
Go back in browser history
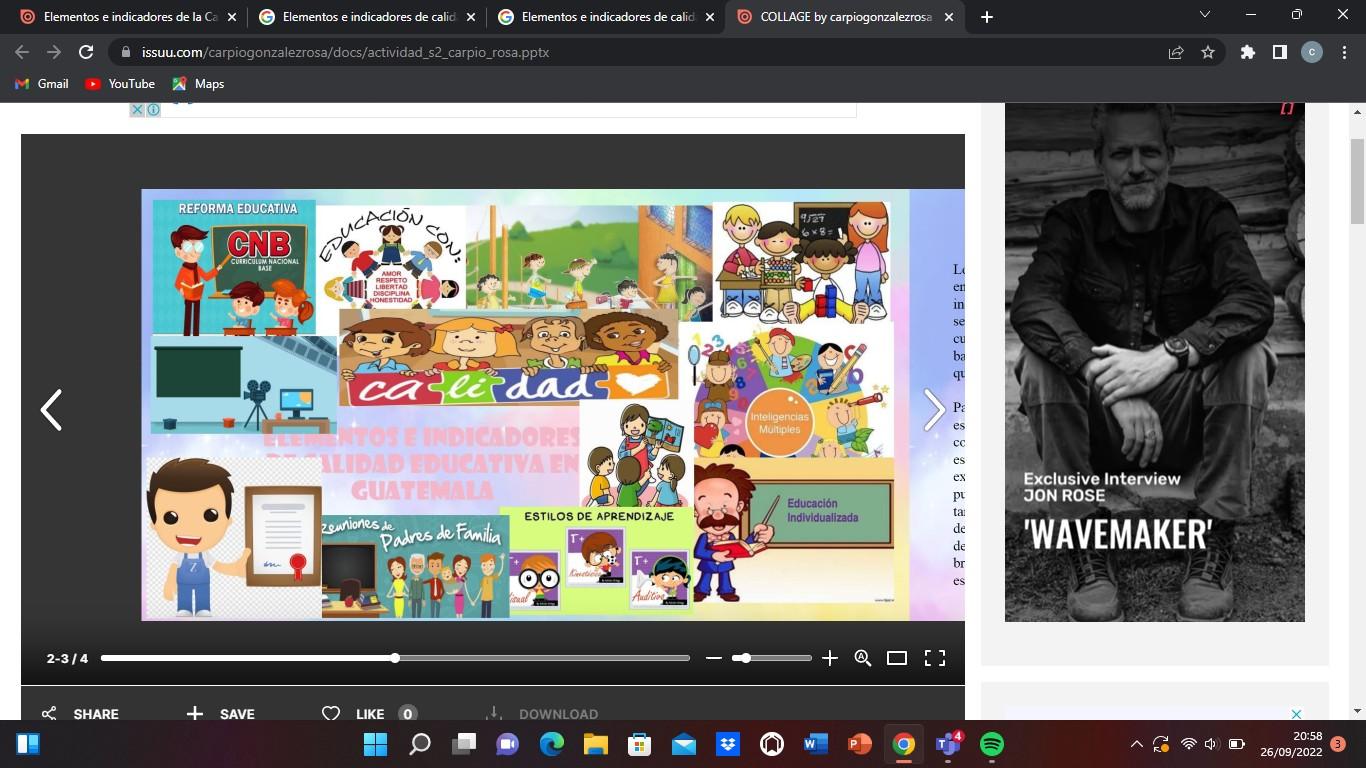22,53
